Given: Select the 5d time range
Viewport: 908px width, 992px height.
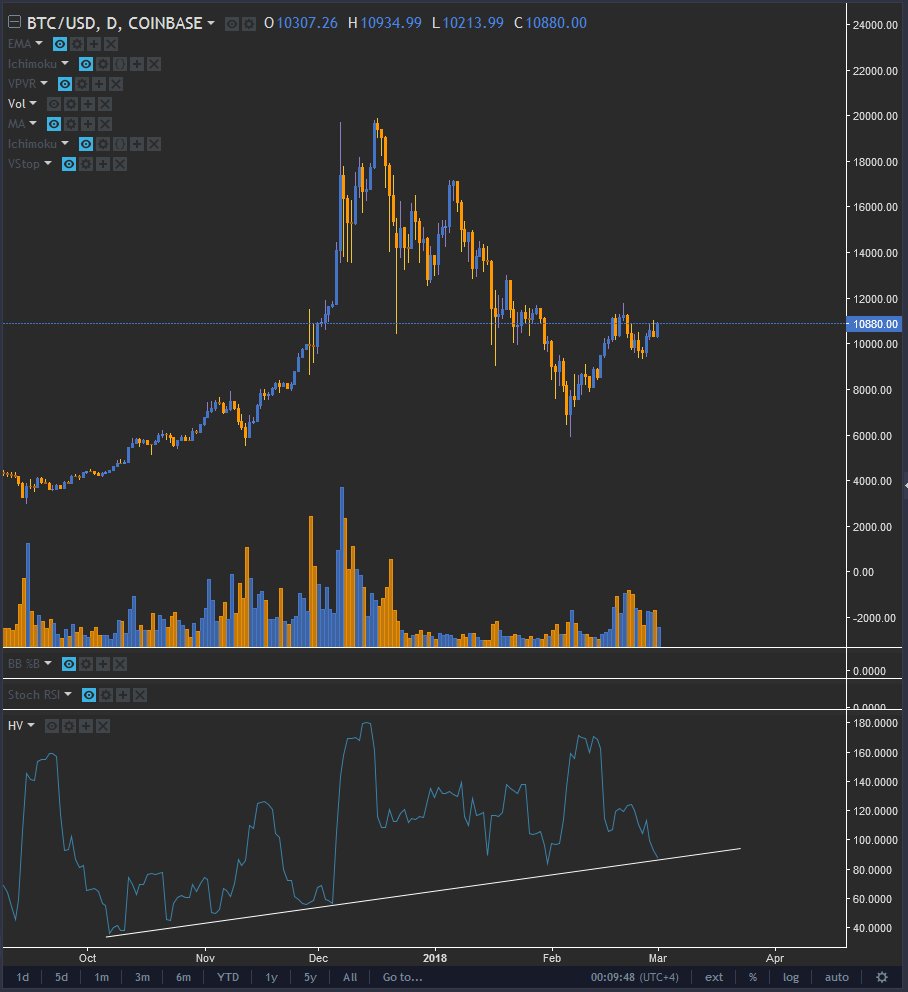Looking at the screenshot, I should tap(61, 977).
